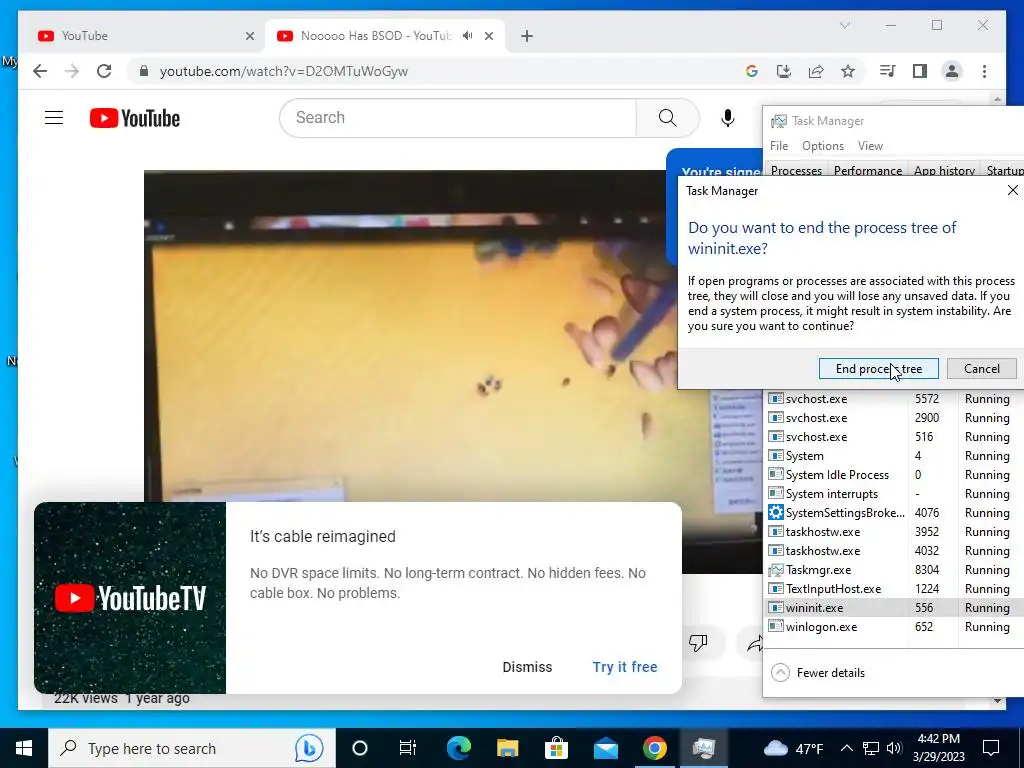Click the Bing icon in the taskbar search box
This screenshot has height=768, width=1024.
click(x=309, y=748)
